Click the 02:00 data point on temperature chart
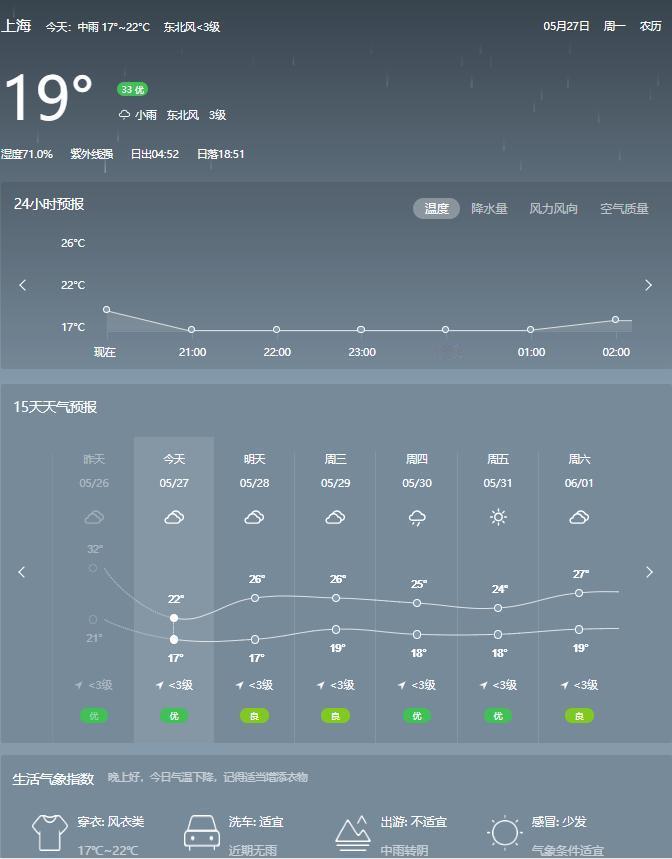The width and height of the screenshot is (672, 859). coord(615,319)
